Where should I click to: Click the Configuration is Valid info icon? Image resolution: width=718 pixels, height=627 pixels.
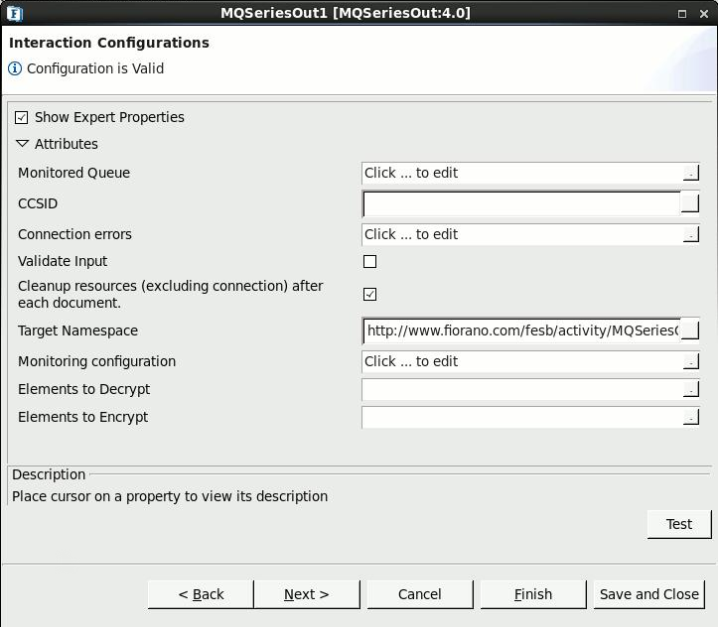tap(15, 69)
